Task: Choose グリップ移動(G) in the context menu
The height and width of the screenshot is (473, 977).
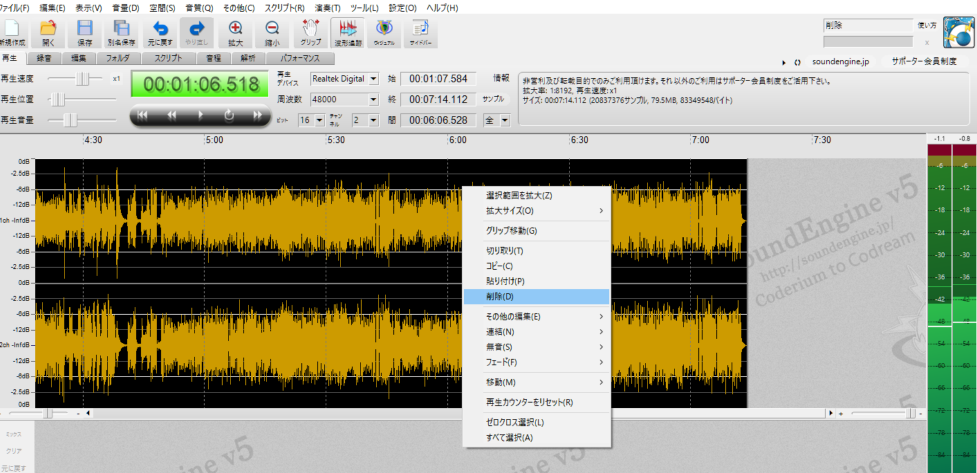Action: pyautogui.click(x=536, y=231)
